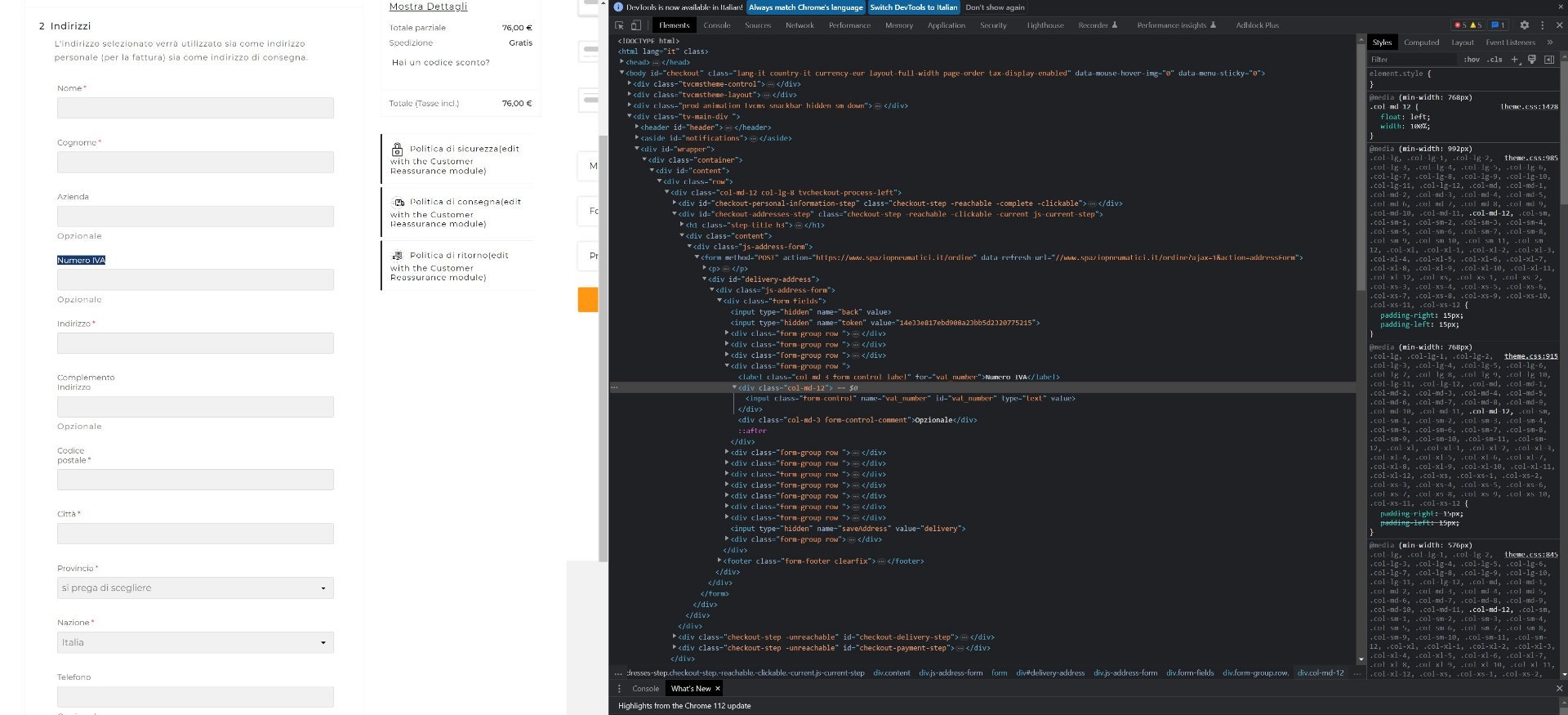Click the security policy lock icon
The width and height of the screenshot is (1568, 715).
(x=398, y=150)
